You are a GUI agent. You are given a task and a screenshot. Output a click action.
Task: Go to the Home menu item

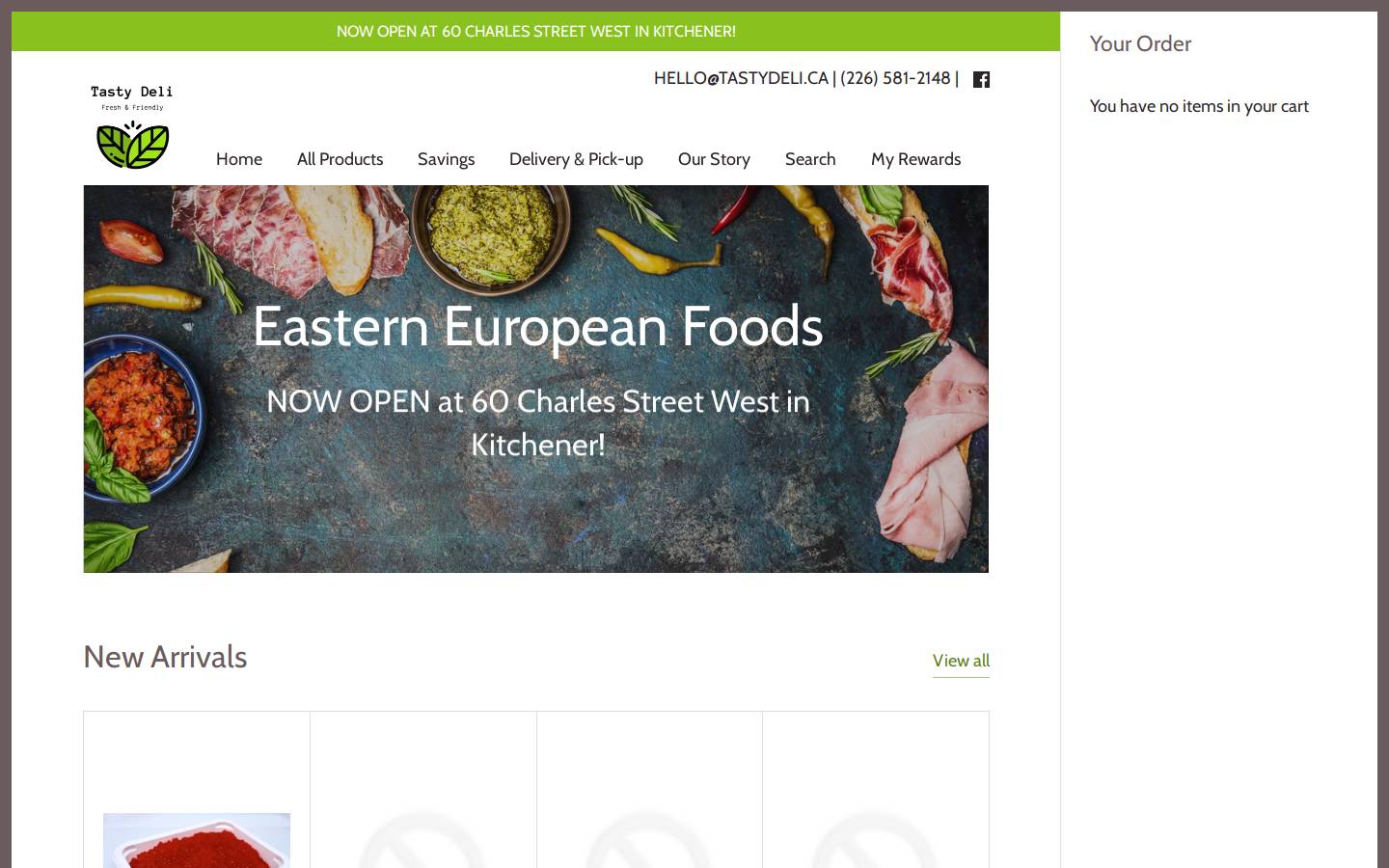[x=239, y=159]
